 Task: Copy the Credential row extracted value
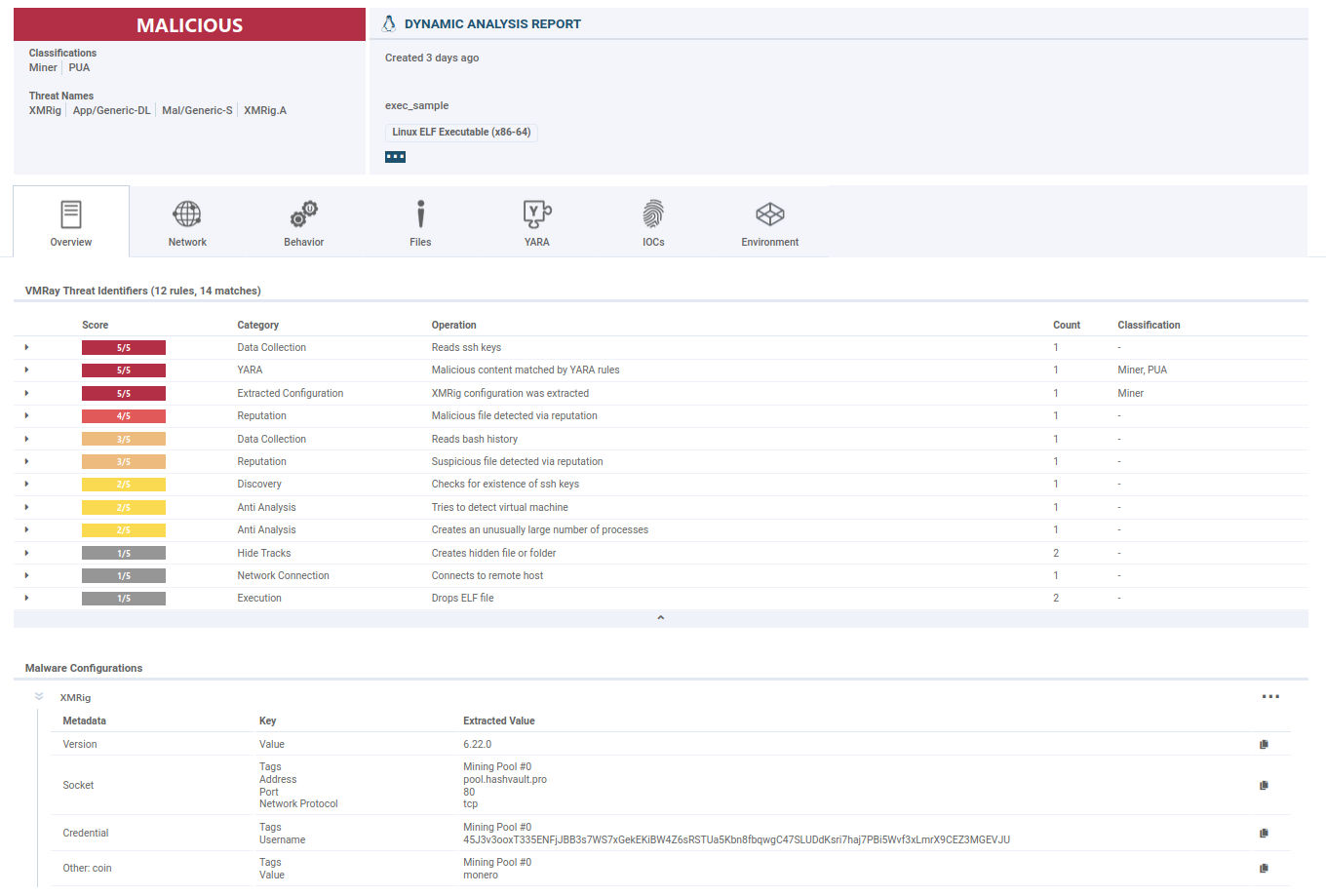pyautogui.click(x=1264, y=833)
